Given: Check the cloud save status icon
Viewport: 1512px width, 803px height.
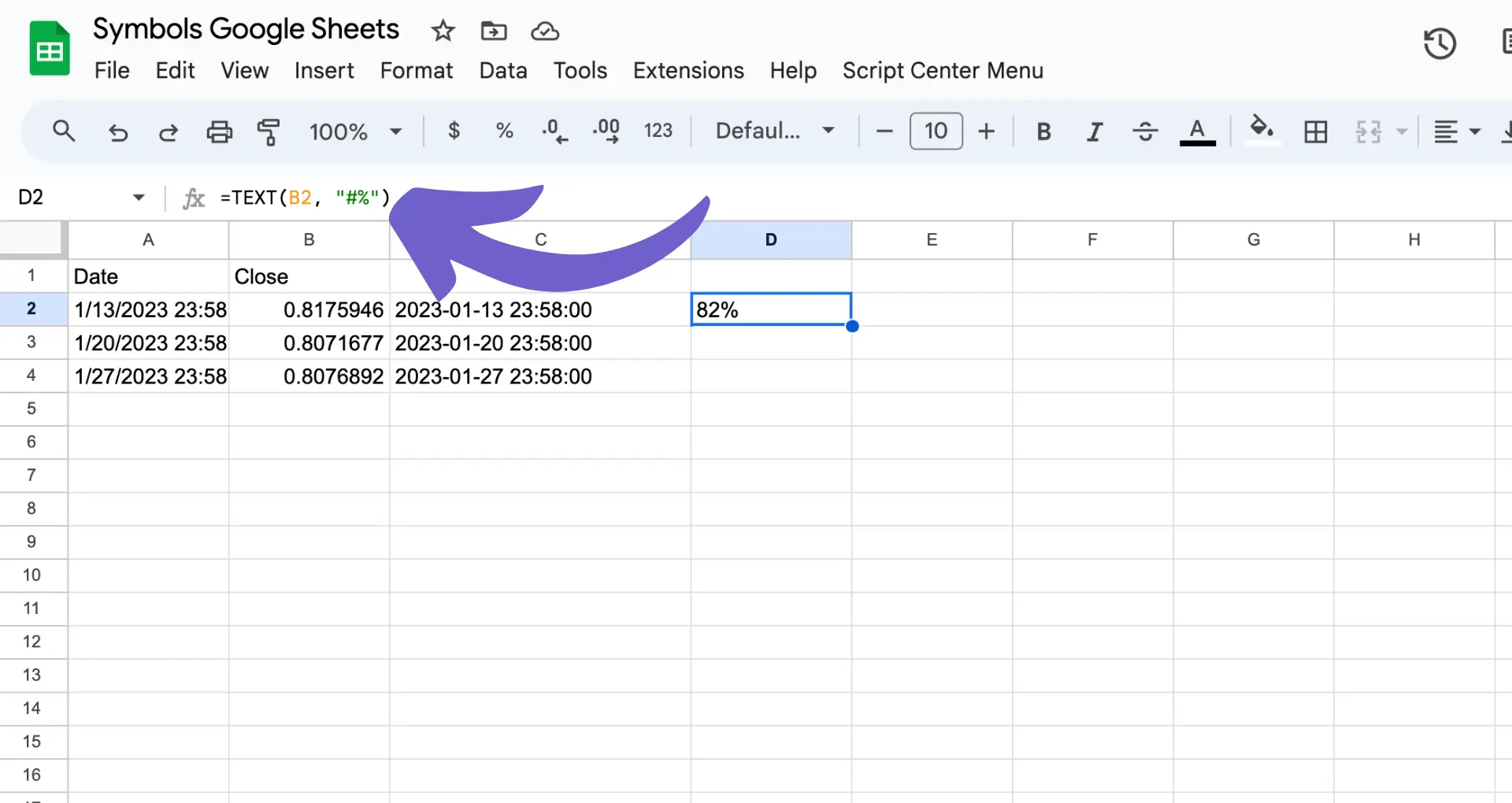Looking at the screenshot, I should pyautogui.click(x=545, y=31).
